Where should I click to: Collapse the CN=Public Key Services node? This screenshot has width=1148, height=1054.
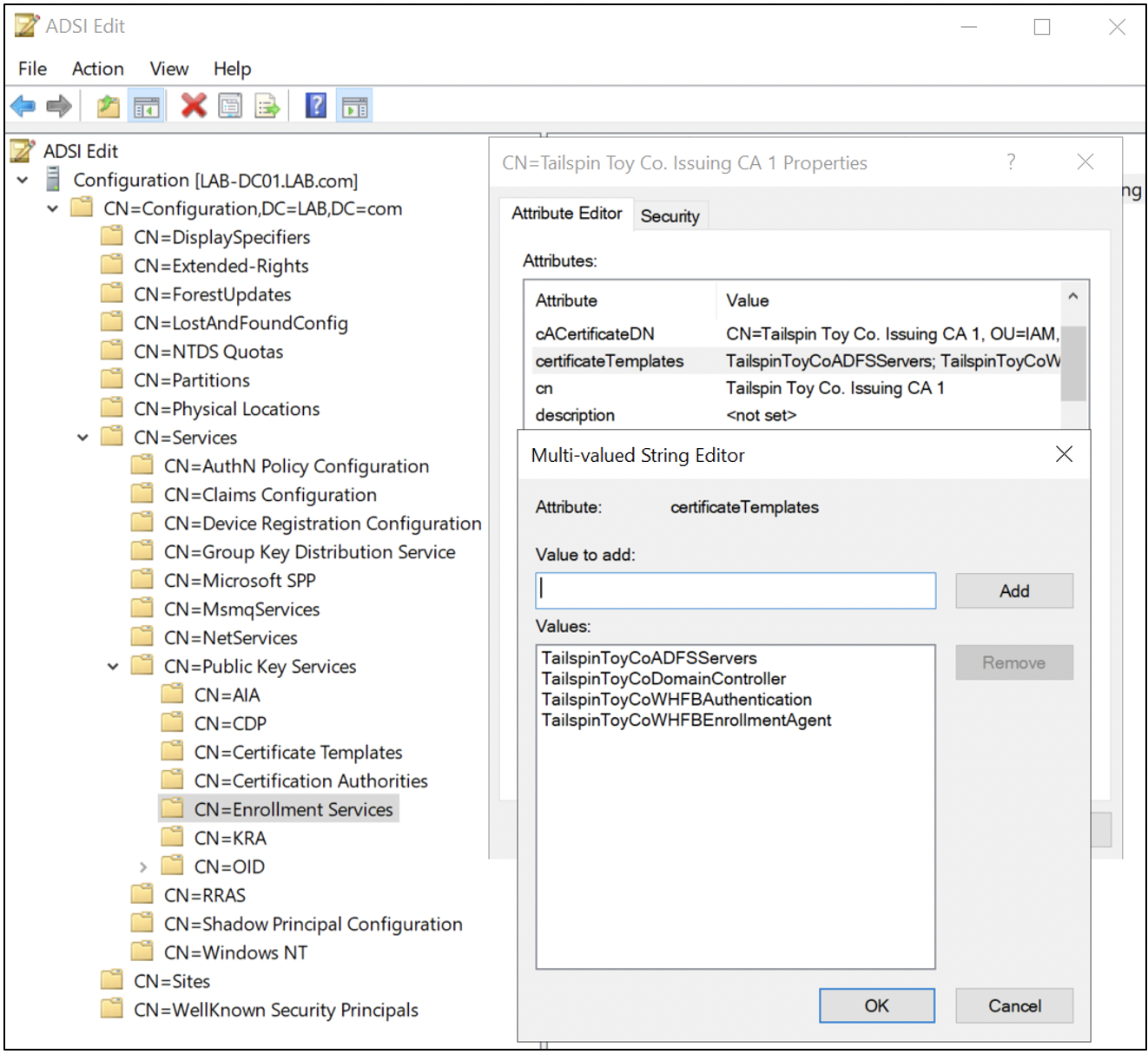point(113,667)
